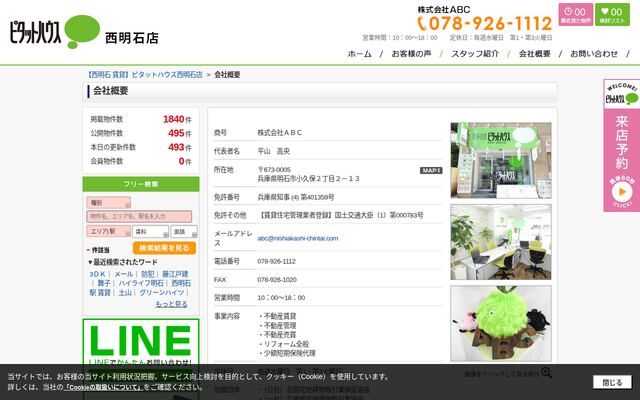Click the 3DK search keyword
Screen dimensions: 640x400
[98, 274]
